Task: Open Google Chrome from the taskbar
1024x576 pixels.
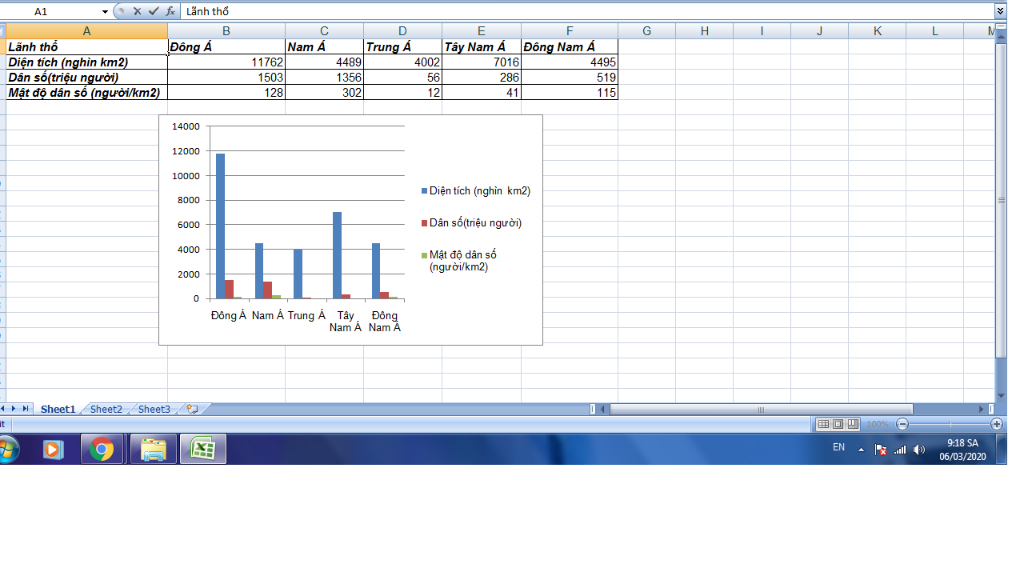Action: pyautogui.click(x=101, y=450)
